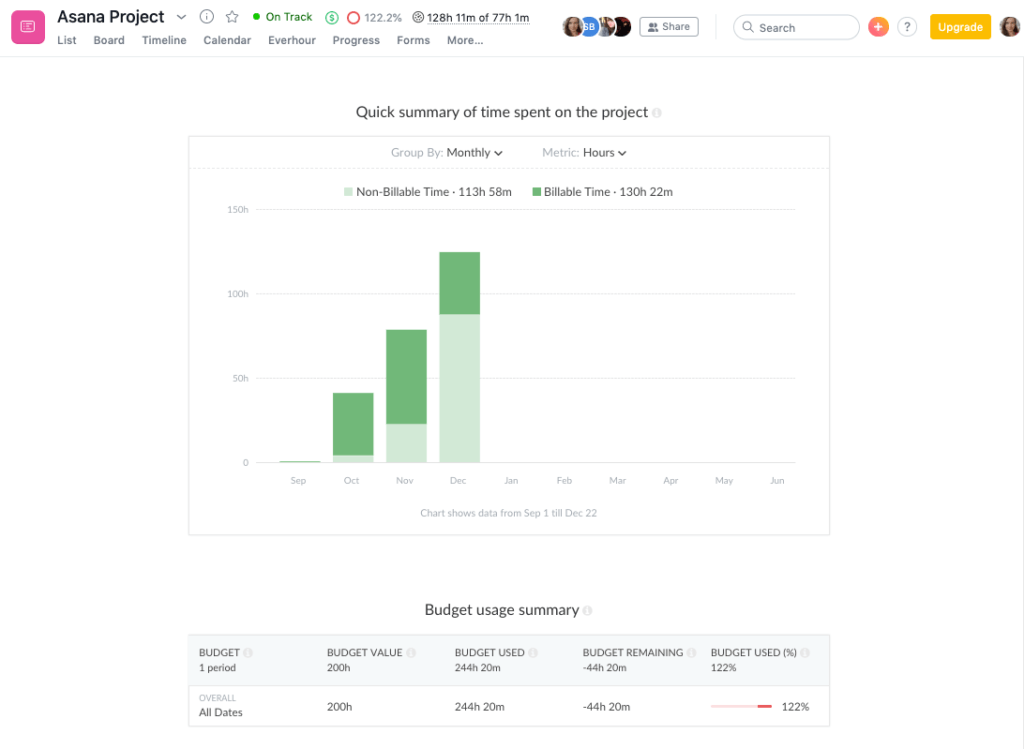Click the red 122% budget progress bar
Image resolution: width=1024 pixels, height=749 pixels.
point(740,705)
